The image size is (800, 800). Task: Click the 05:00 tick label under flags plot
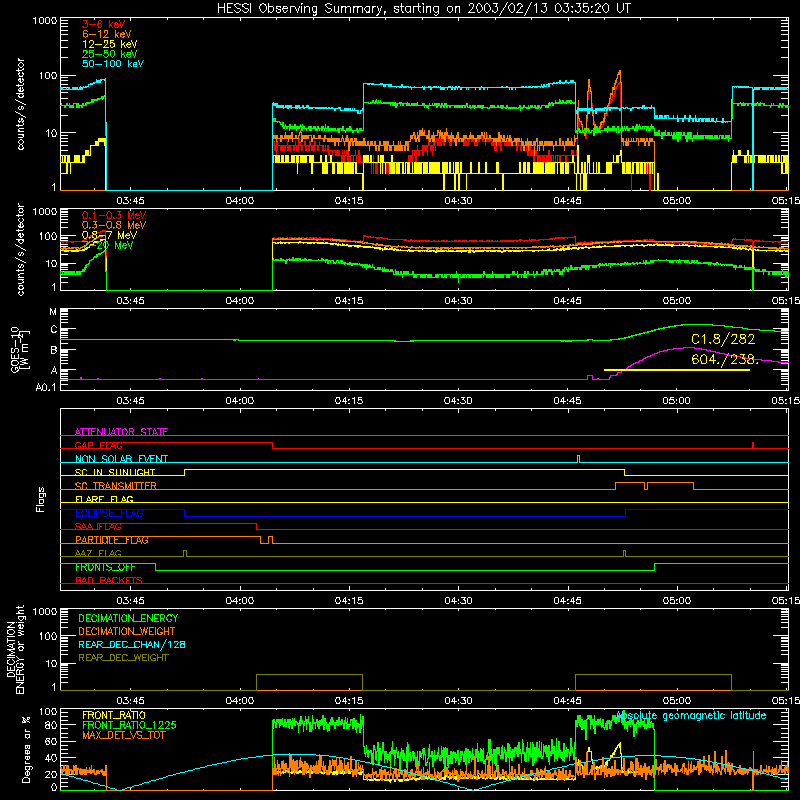(677, 601)
